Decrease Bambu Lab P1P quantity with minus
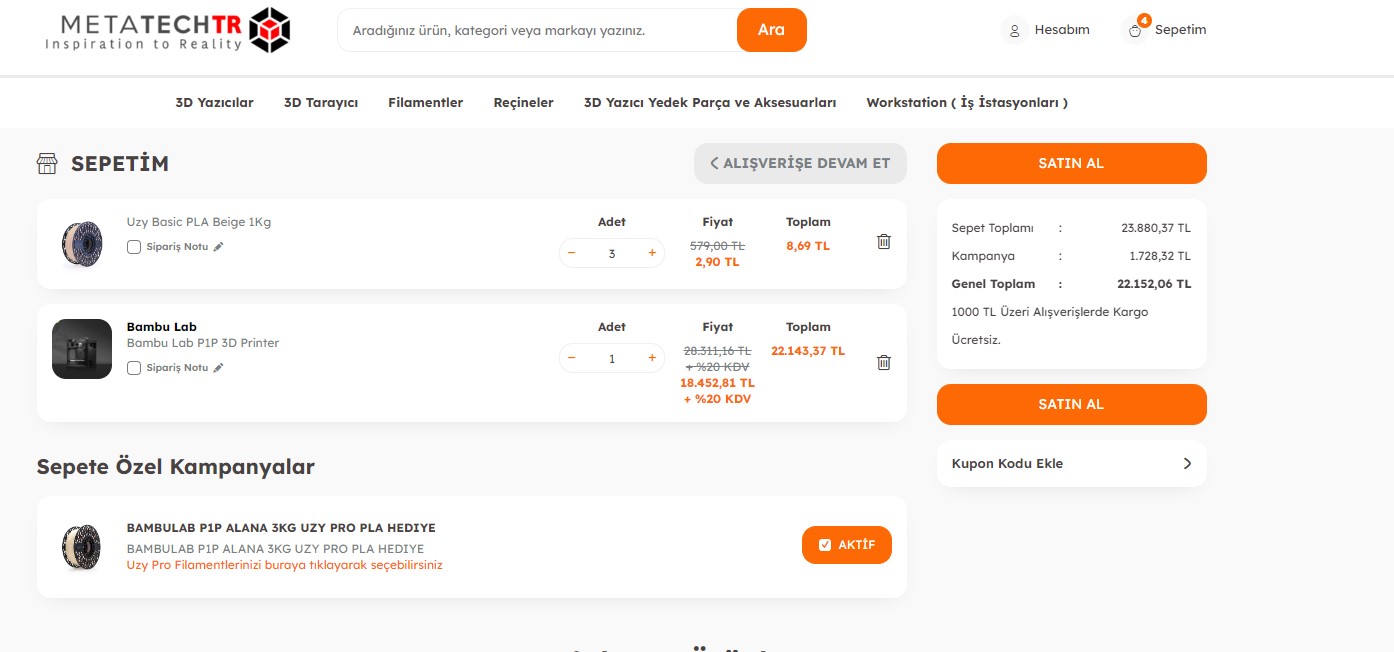This screenshot has width=1394, height=652. click(572, 358)
